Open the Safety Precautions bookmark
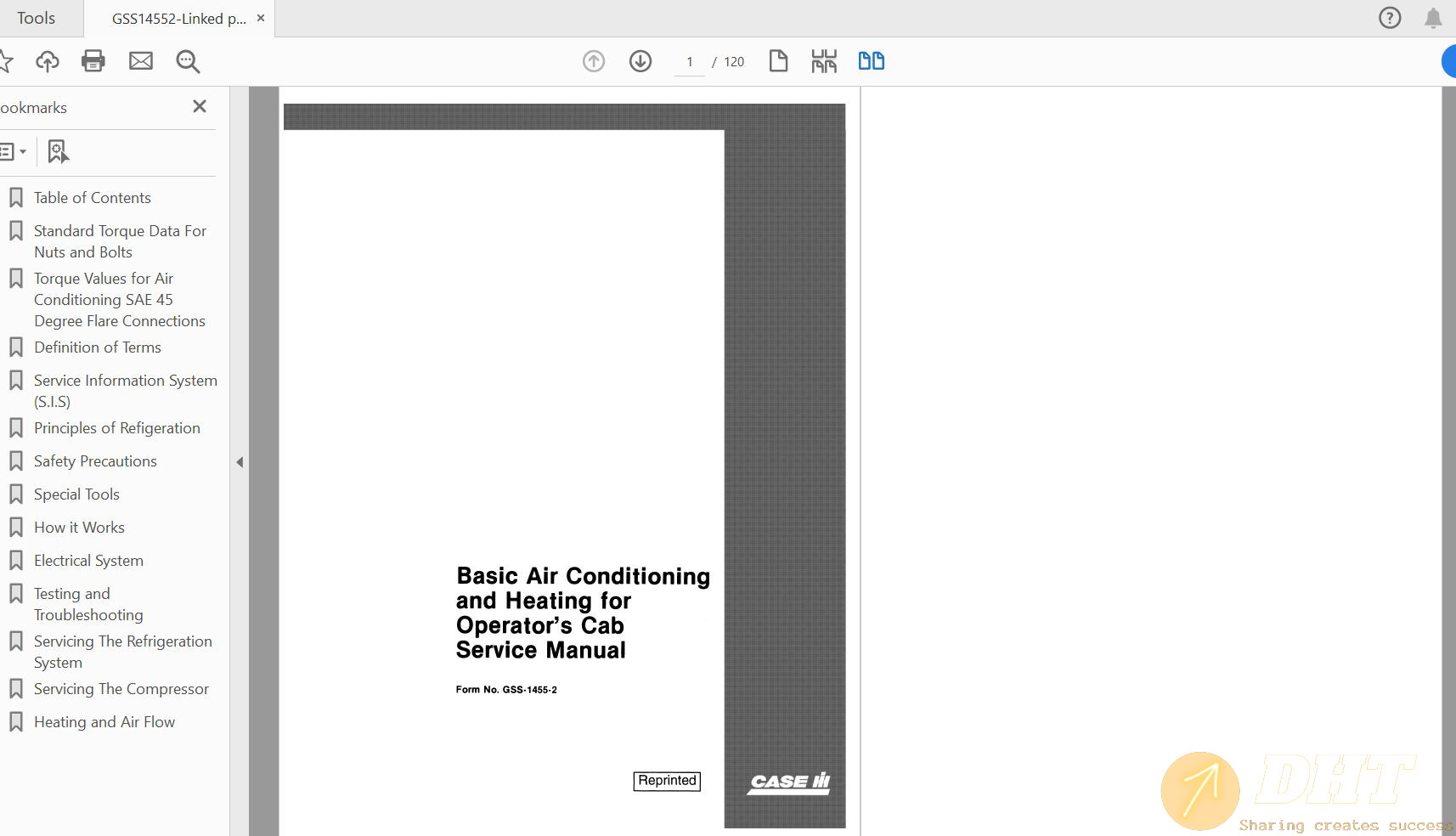This screenshot has height=836, width=1456. coord(95,461)
